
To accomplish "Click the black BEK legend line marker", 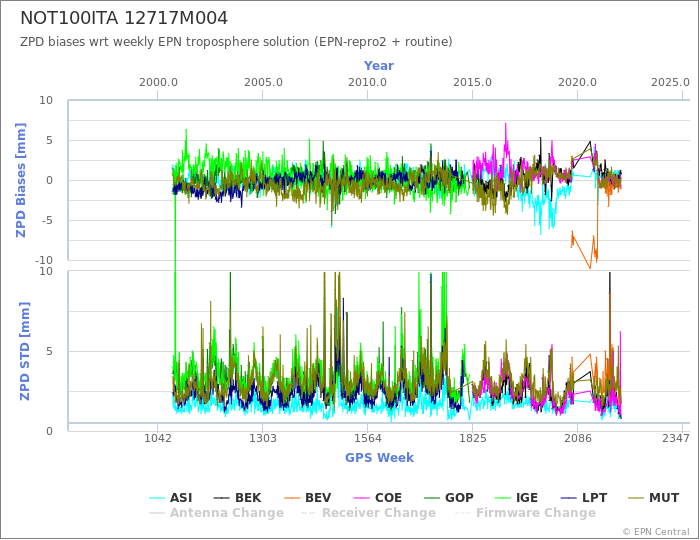I will pyautogui.click(x=222, y=498).
